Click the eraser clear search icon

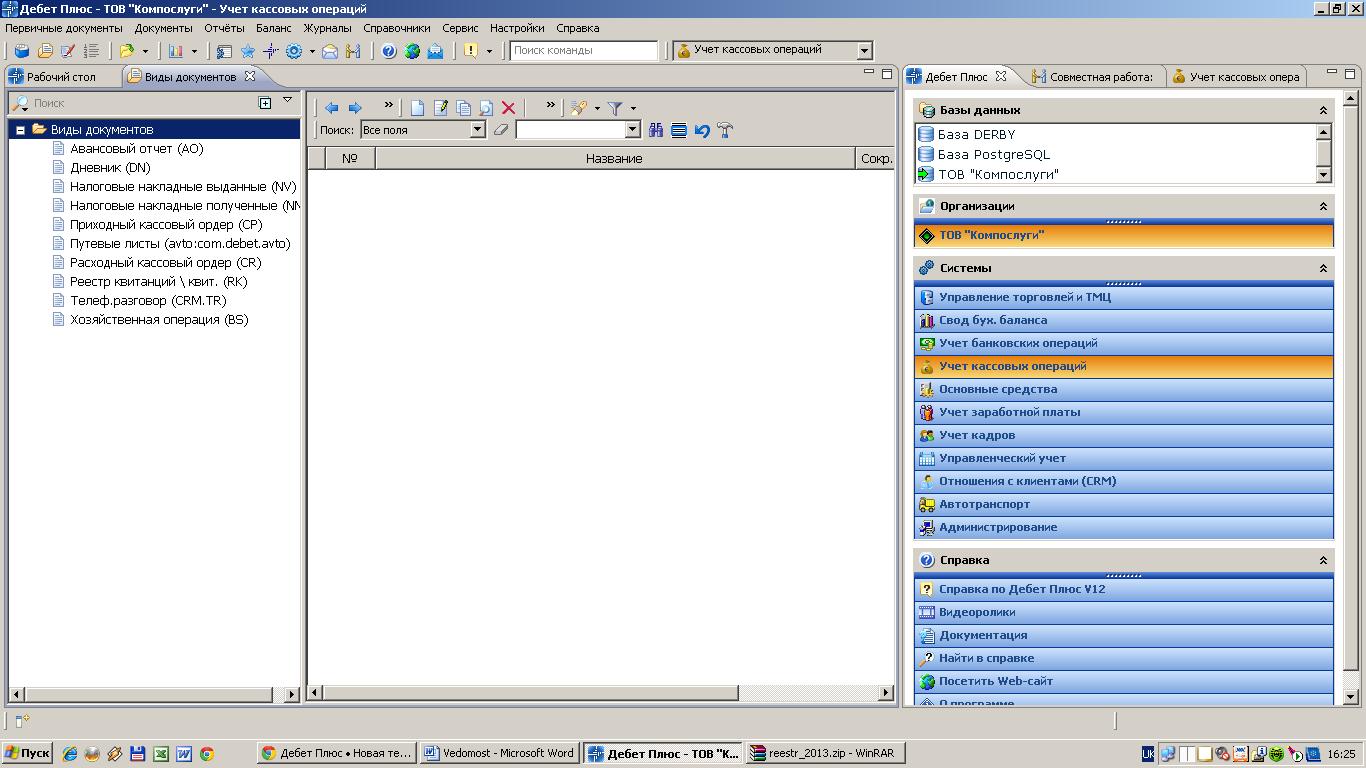501,129
